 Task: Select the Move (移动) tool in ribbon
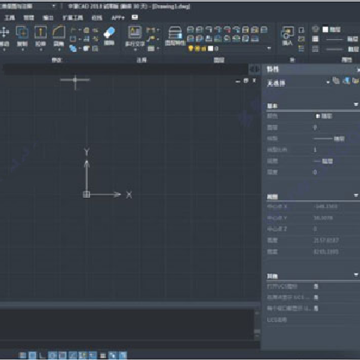pos(4,35)
